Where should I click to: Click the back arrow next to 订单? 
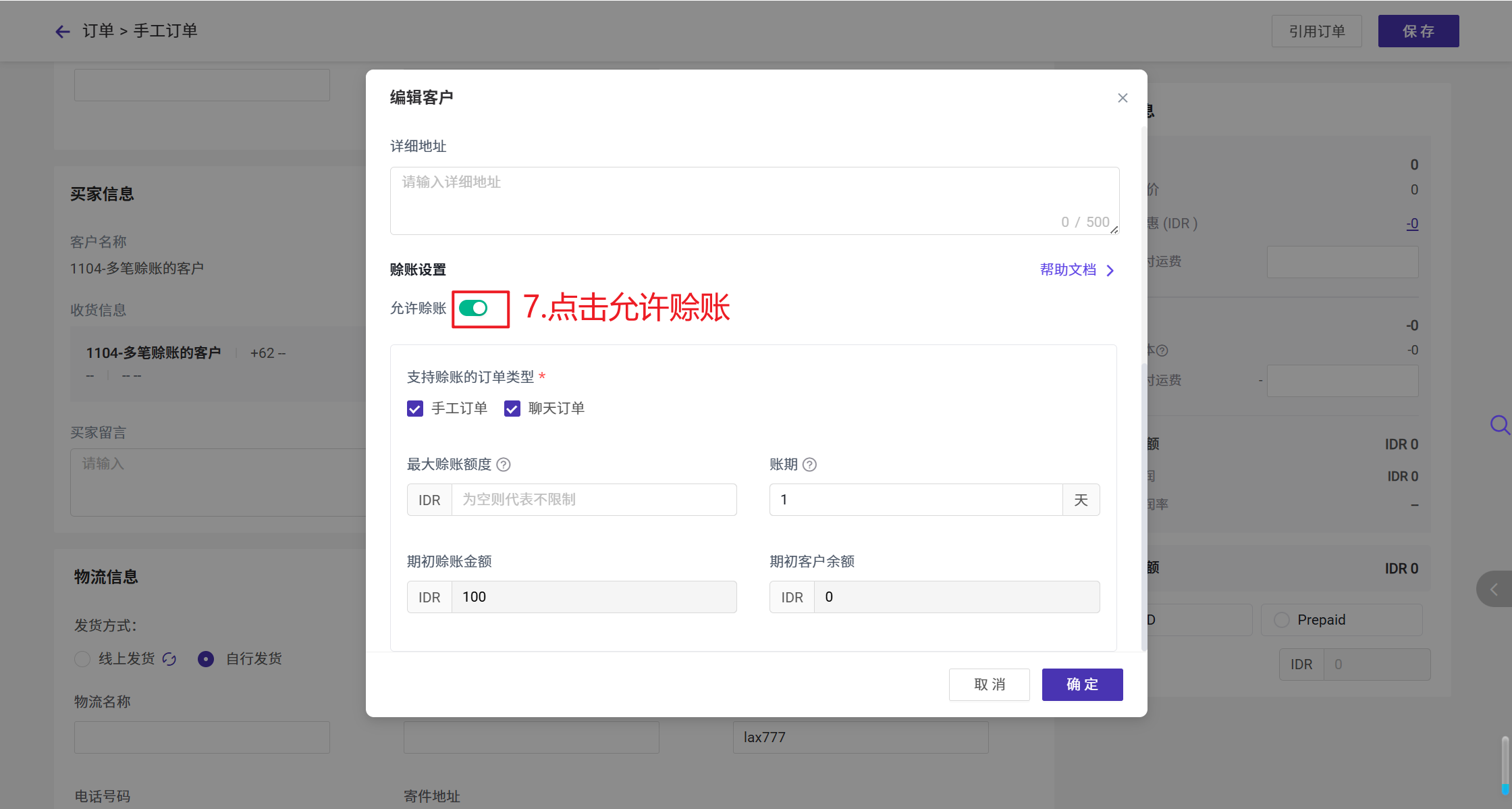pyautogui.click(x=63, y=32)
